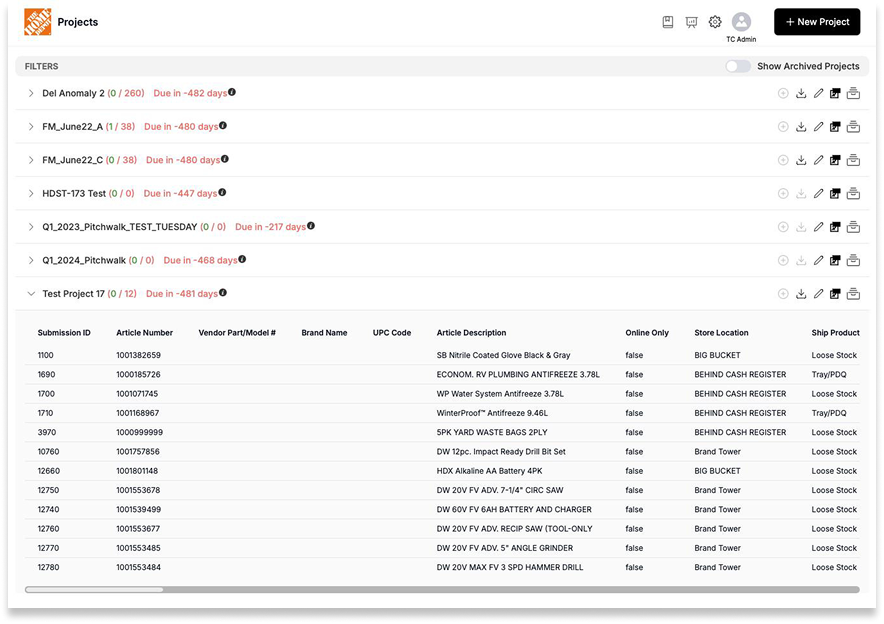This screenshot has width=884, height=624.
Task: Edit Del Anomaly 2 with pencil icon
Action: tap(819, 93)
